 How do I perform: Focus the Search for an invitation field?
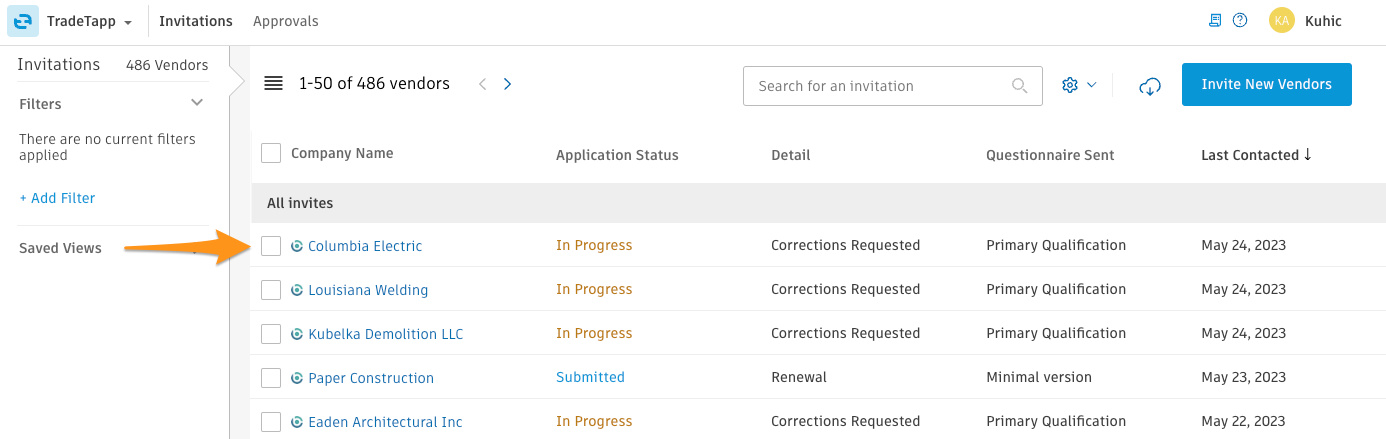click(x=893, y=86)
